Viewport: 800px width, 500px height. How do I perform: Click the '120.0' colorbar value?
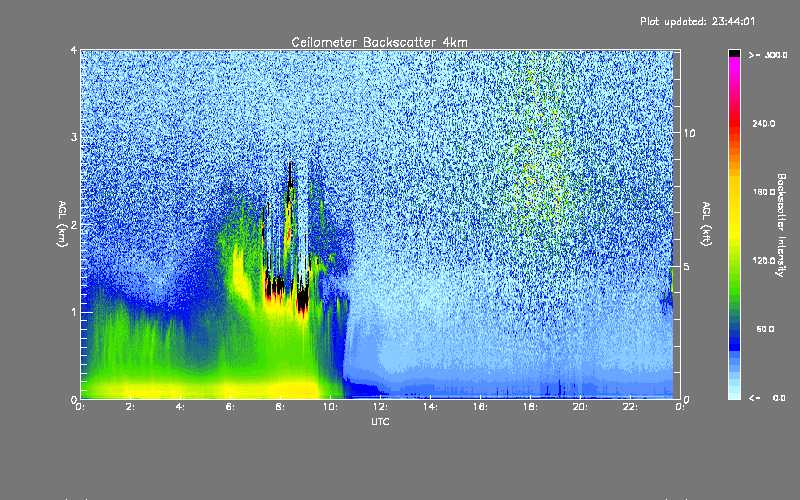pyautogui.click(x=764, y=260)
